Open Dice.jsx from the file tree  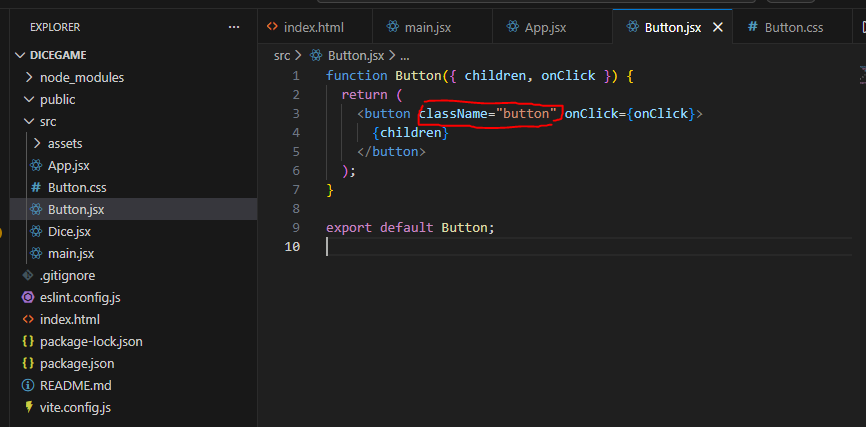tap(69, 231)
